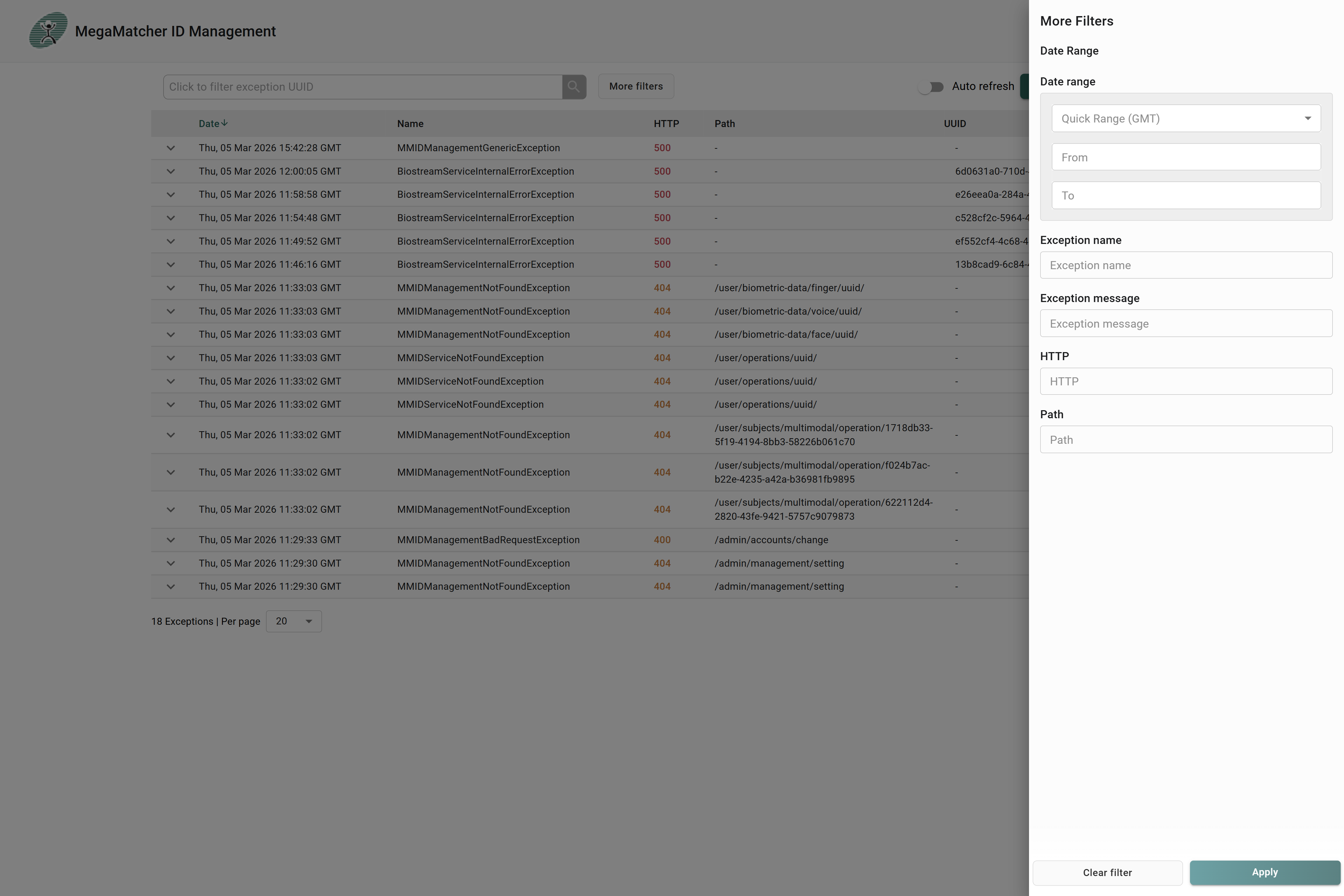Sort by the Date column header

[209, 124]
